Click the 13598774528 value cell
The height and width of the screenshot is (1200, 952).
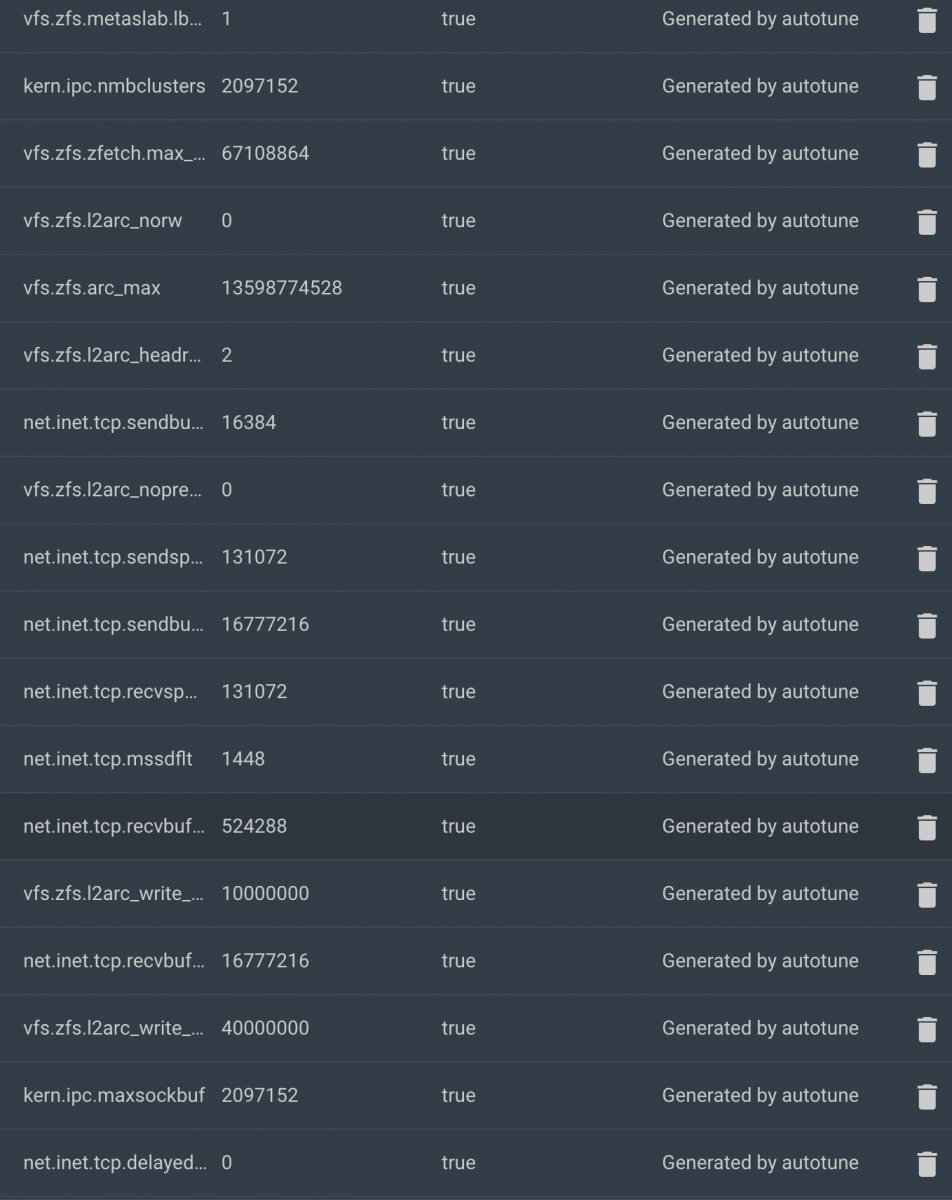282,288
